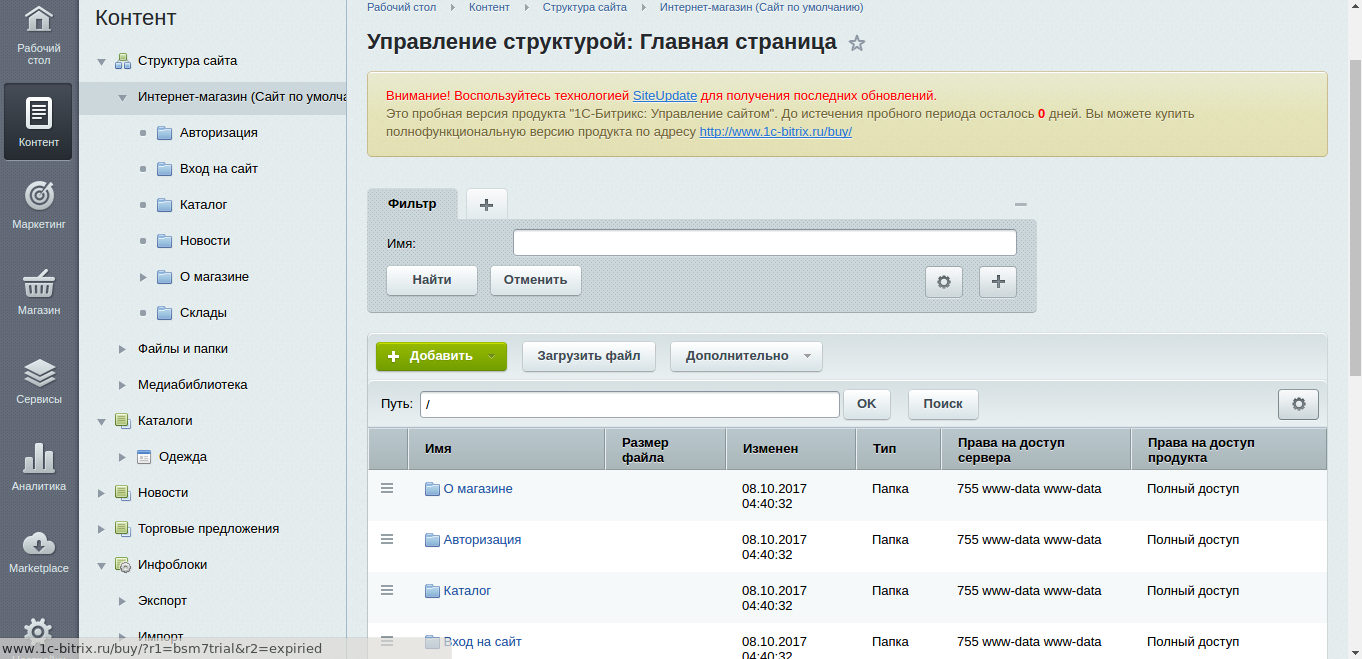Open the Дополнительно dropdown menu

(x=745, y=356)
